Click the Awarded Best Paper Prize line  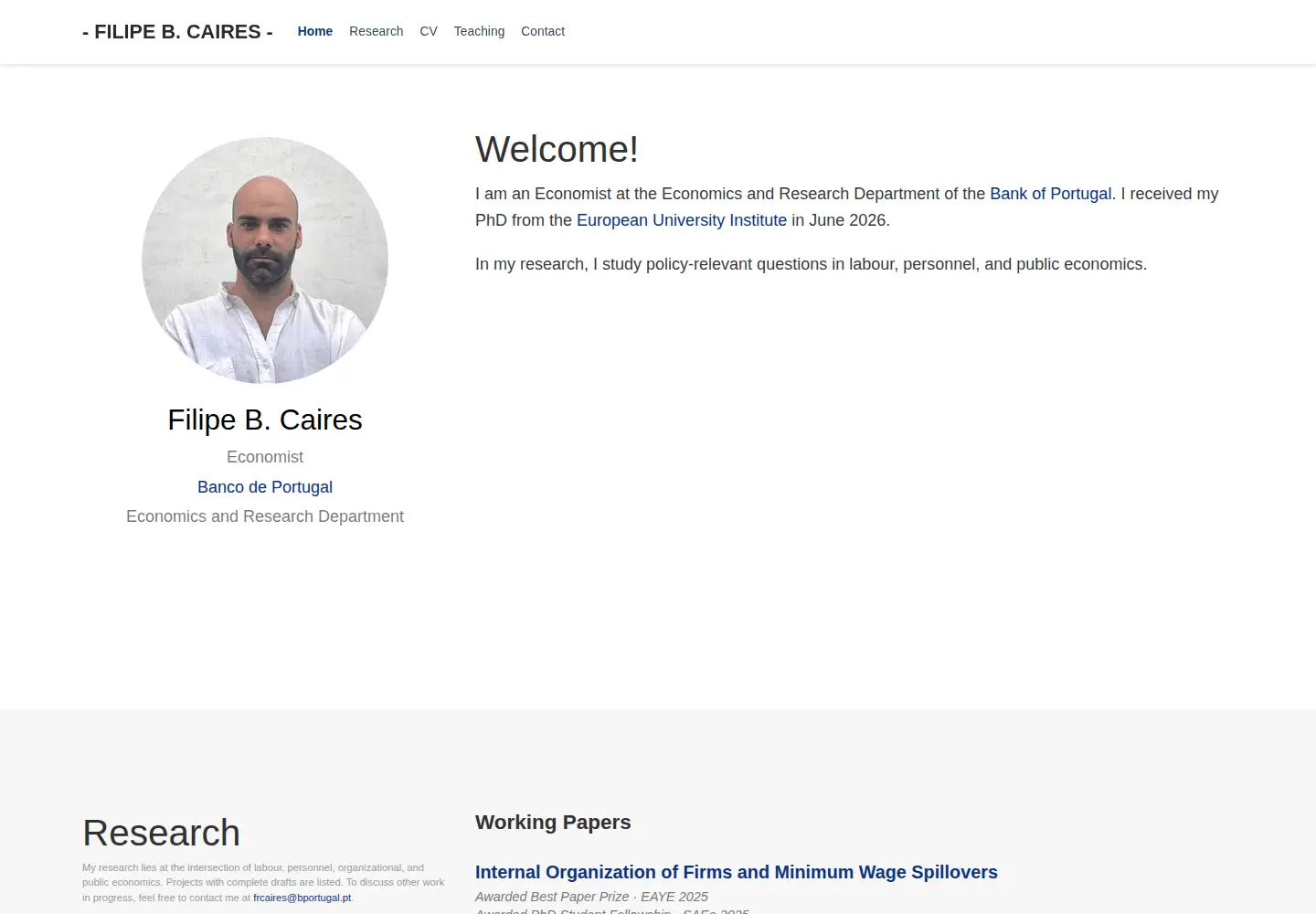pos(591,897)
